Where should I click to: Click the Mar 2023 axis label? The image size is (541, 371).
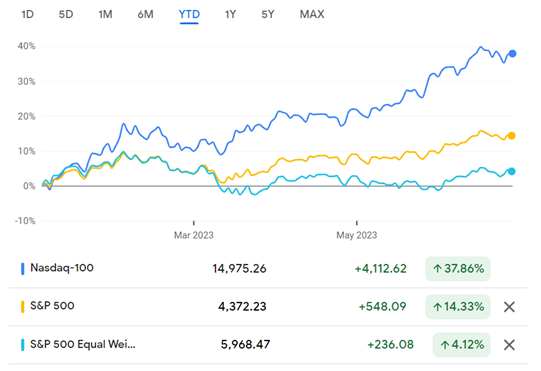[194, 235]
